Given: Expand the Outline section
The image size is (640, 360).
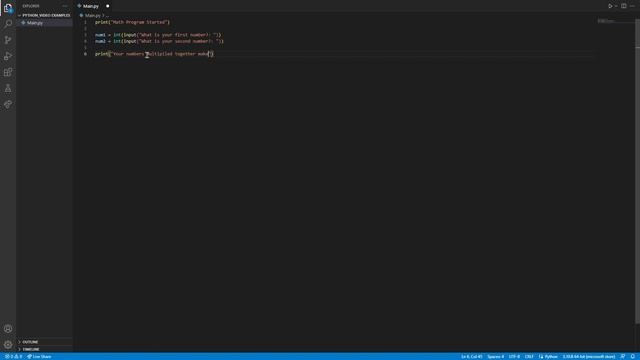Looking at the screenshot, I should (44, 342).
